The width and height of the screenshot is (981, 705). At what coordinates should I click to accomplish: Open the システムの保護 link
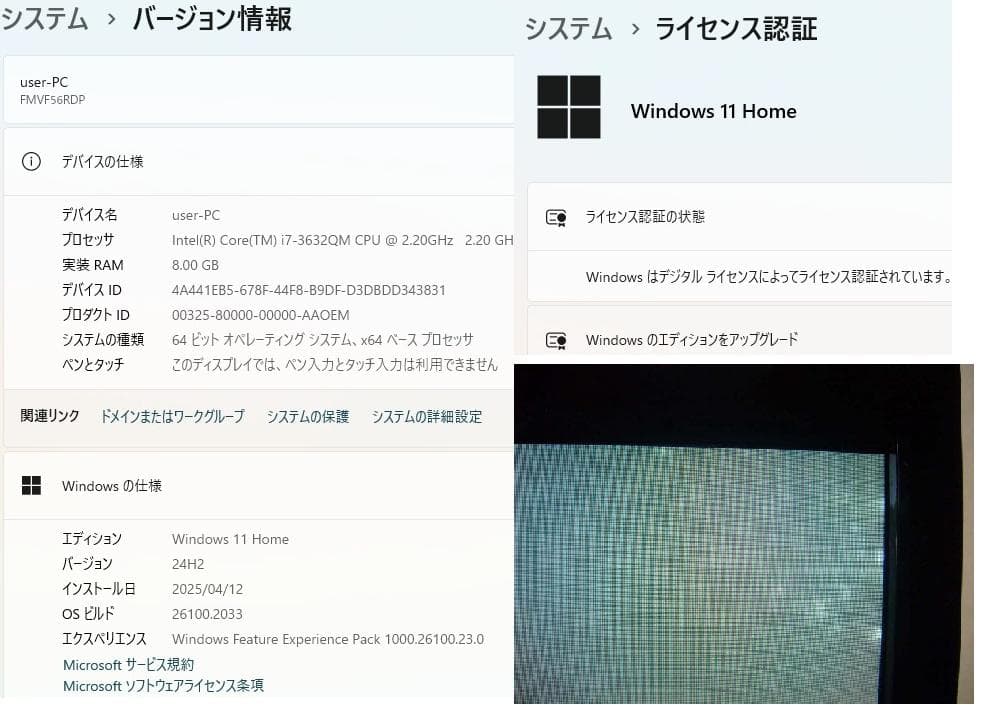(308, 416)
